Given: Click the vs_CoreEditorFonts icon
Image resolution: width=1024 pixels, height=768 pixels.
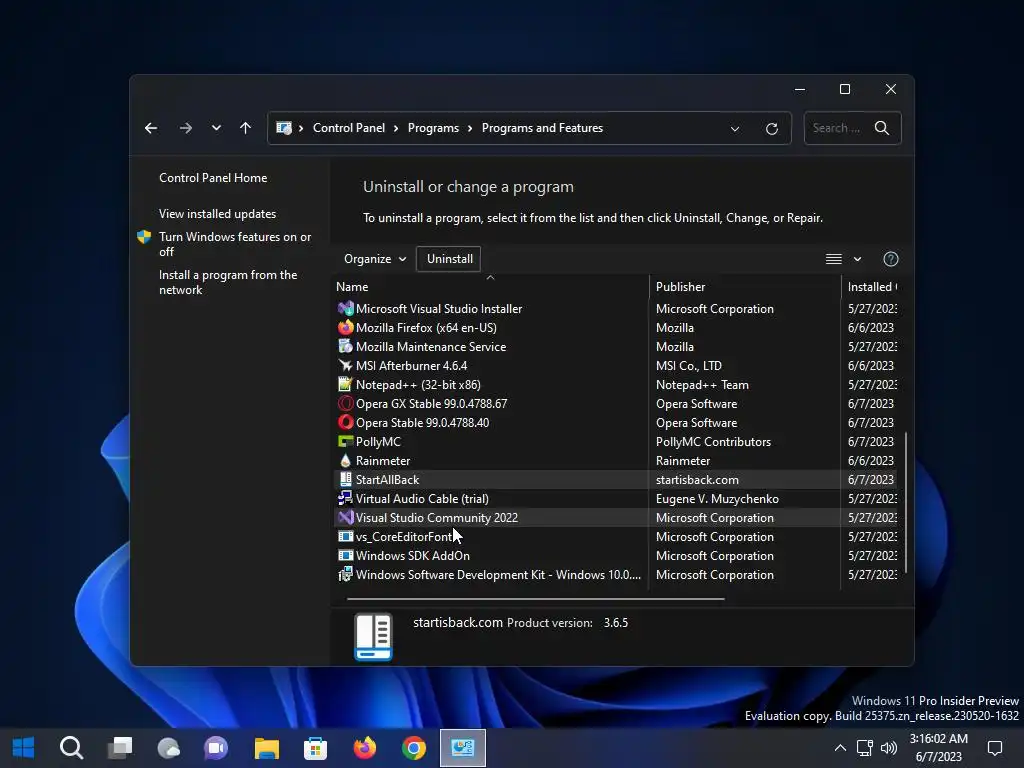Looking at the screenshot, I should (x=345, y=536).
